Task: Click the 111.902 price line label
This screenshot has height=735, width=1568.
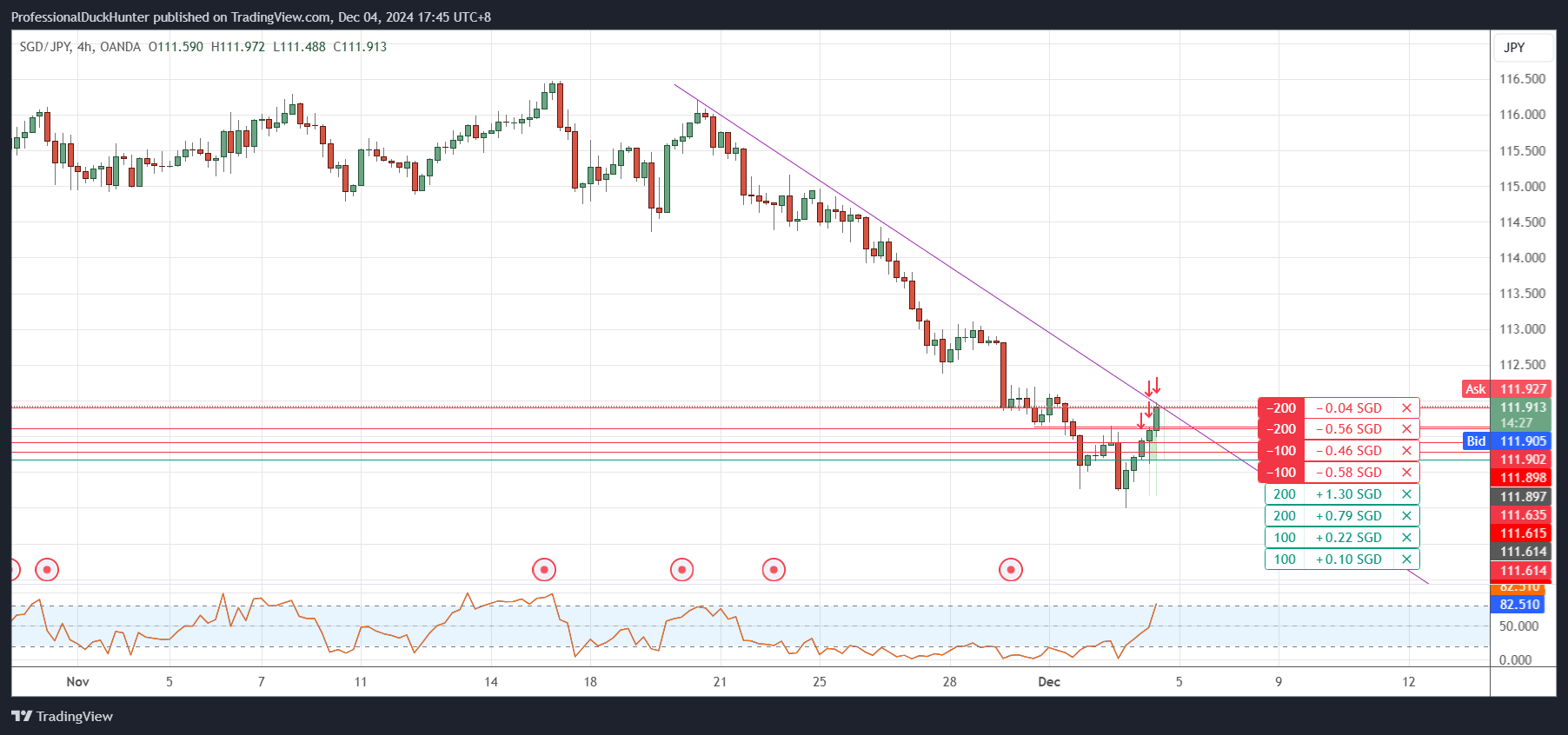Action: point(1523,460)
